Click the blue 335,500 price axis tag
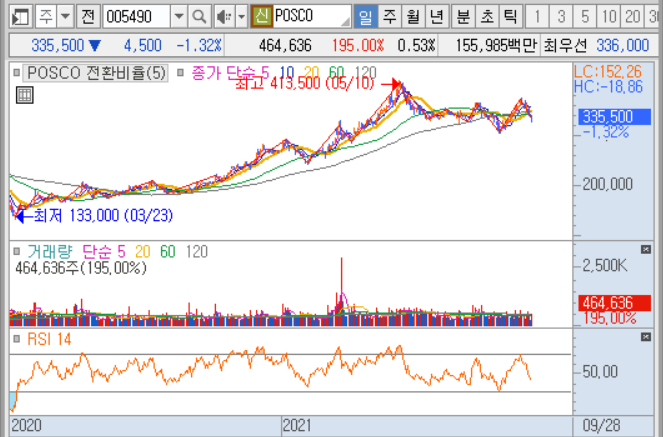 pos(614,117)
